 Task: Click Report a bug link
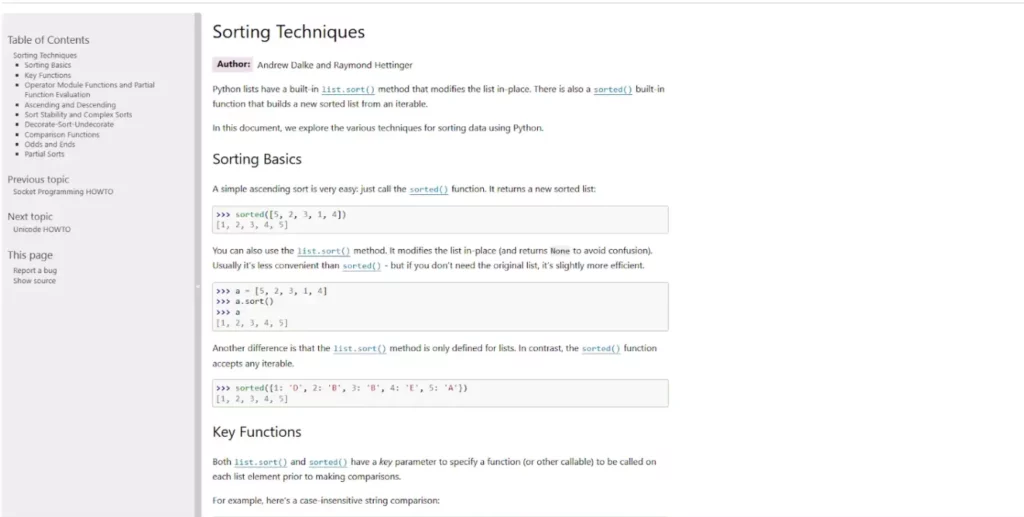click(x=35, y=270)
